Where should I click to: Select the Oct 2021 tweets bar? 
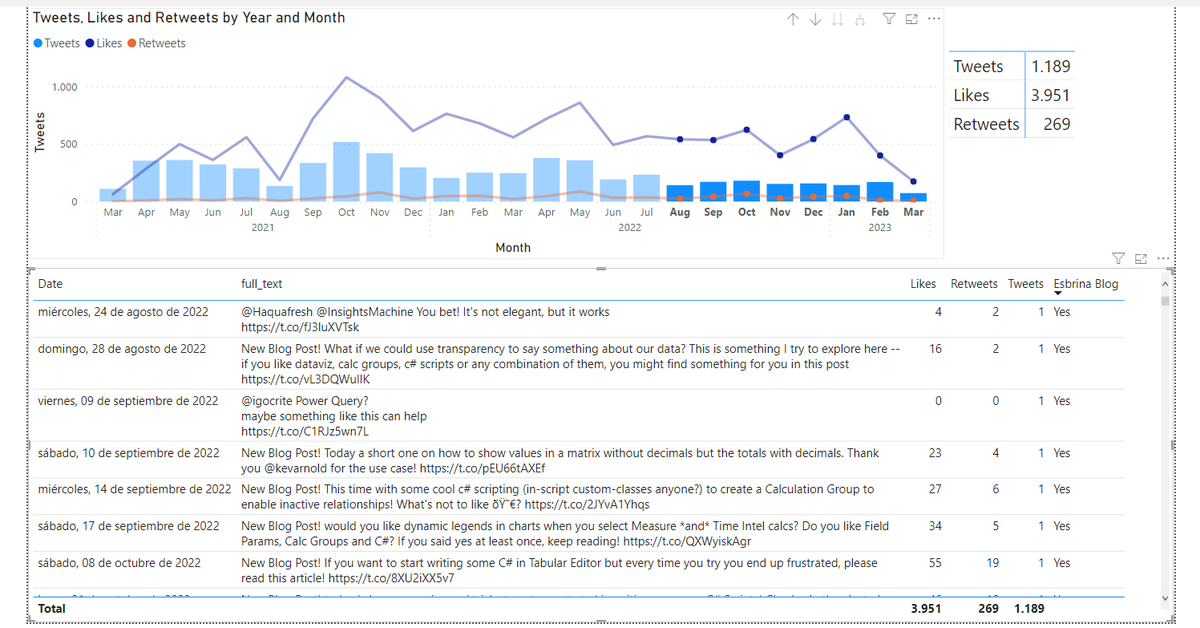point(346,172)
